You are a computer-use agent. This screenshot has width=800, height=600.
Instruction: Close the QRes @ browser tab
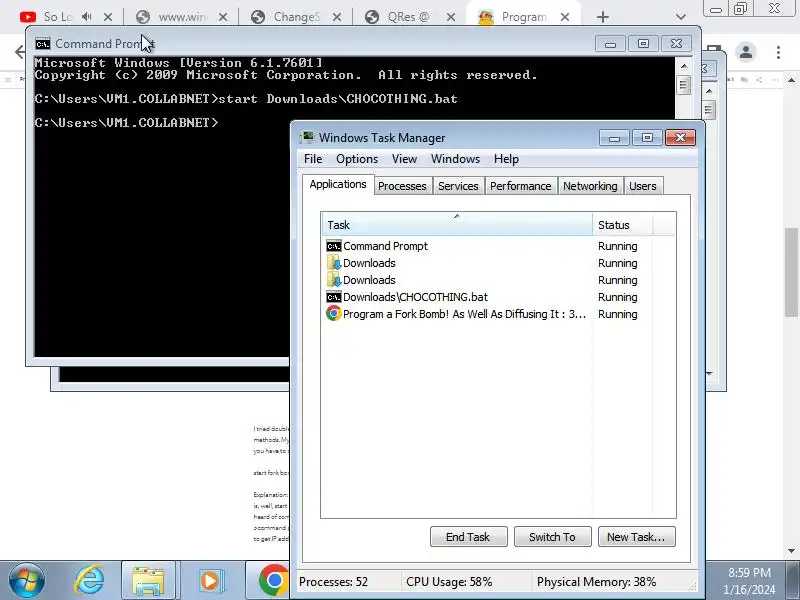(x=451, y=17)
